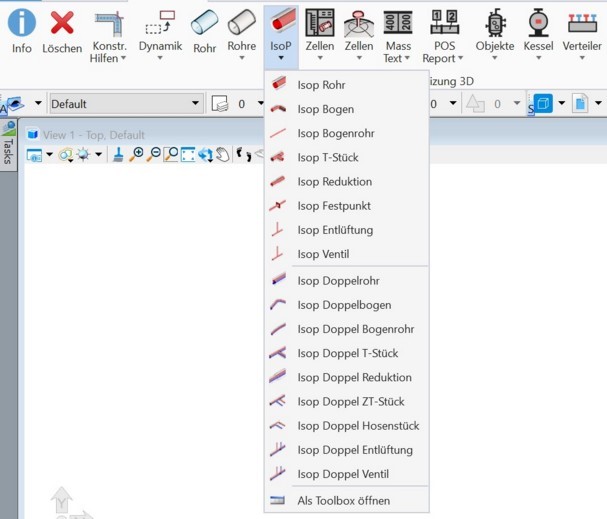Select the Löschen delete tool
Viewport: 607px width, 519px height.
(62, 32)
